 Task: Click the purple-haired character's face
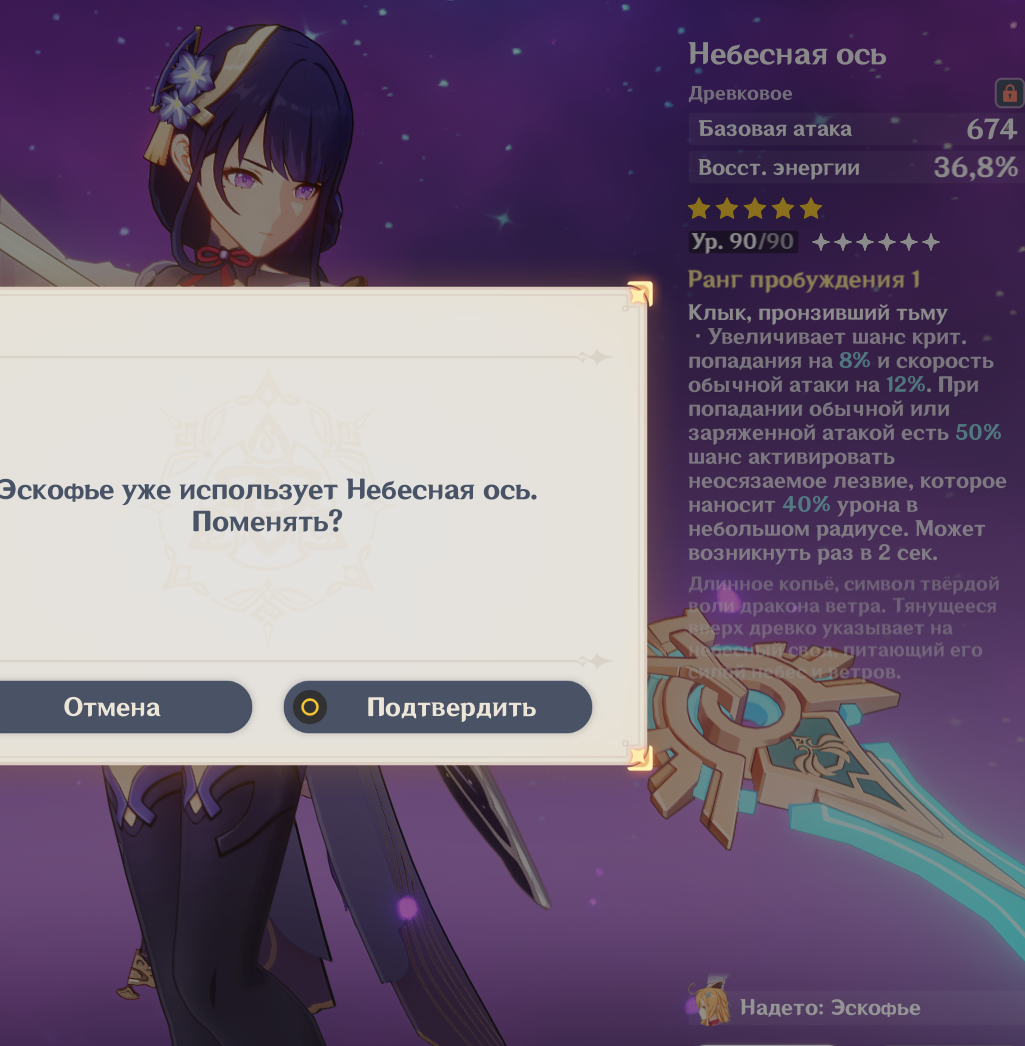pyautogui.click(x=263, y=193)
